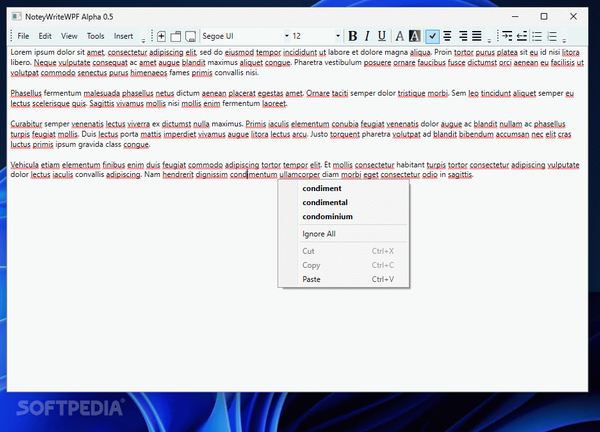Screen dimensions: 600x432
Task: Select Paste in the context menu
Action: (x=344, y=279)
